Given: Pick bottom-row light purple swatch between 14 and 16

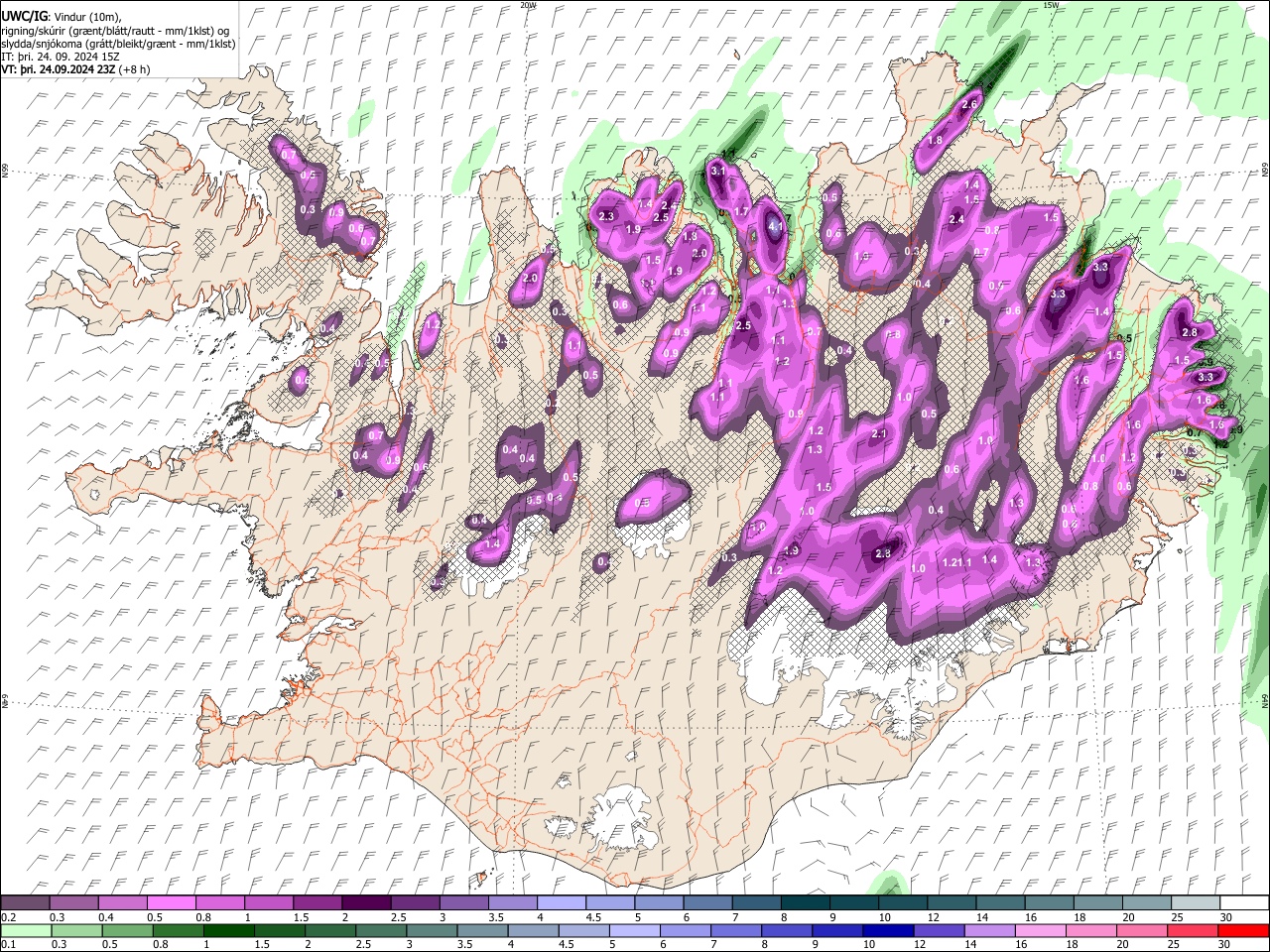Looking at the screenshot, I should [x=990, y=930].
